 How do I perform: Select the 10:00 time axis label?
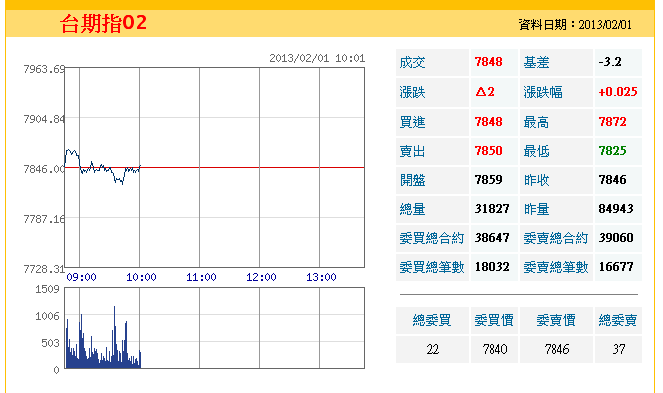pyautogui.click(x=141, y=278)
